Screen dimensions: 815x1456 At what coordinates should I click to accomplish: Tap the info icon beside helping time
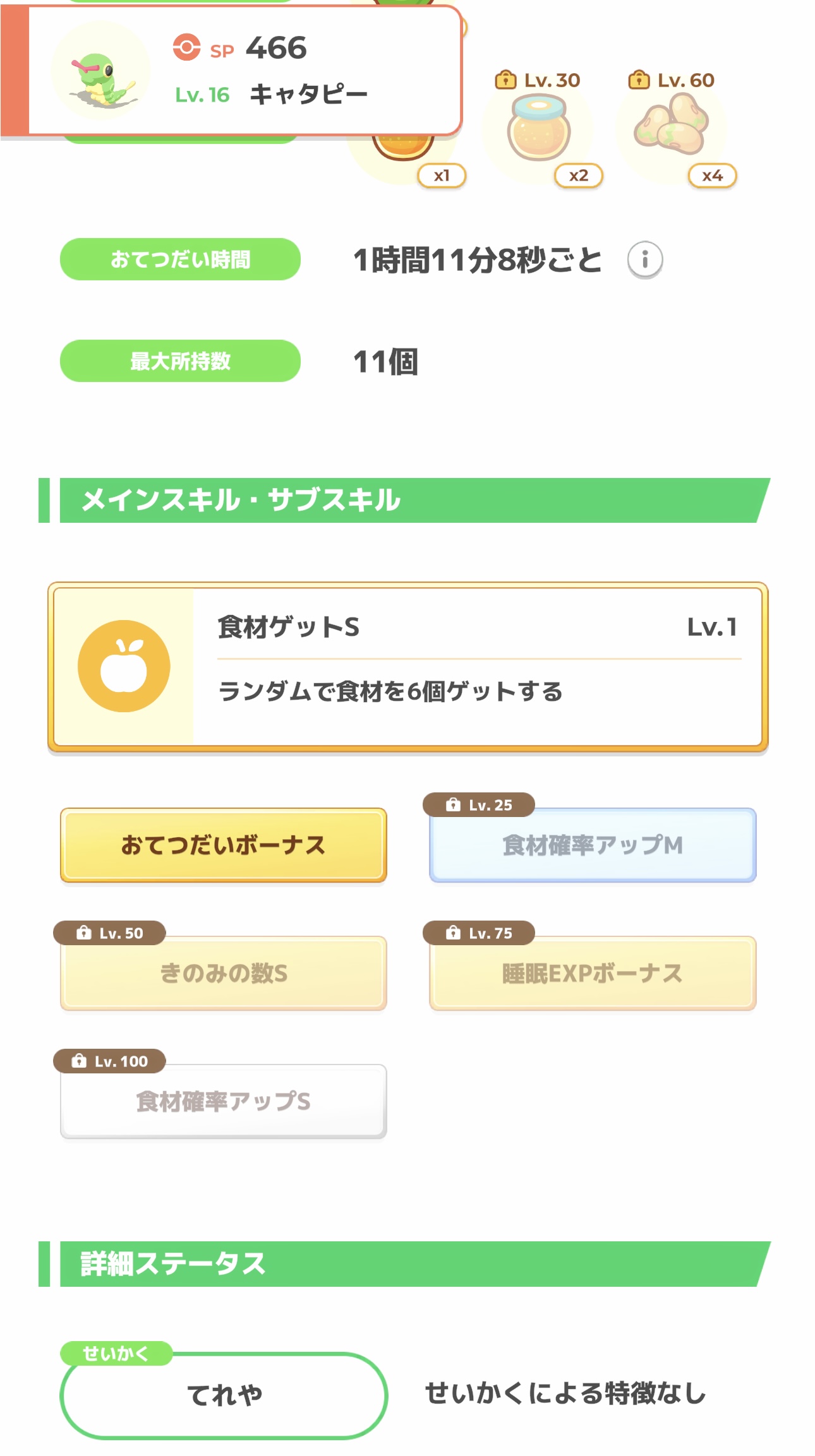click(x=644, y=260)
